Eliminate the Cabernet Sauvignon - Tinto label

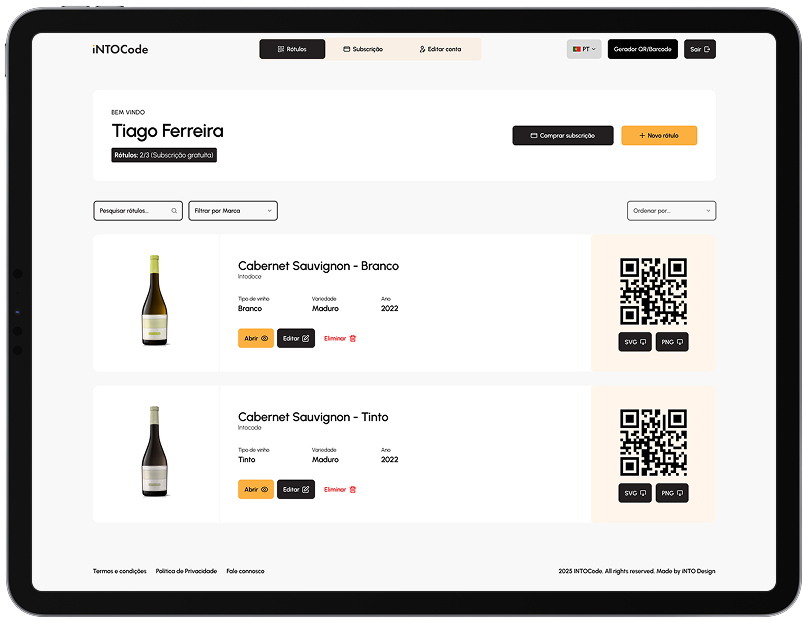[x=340, y=490]
